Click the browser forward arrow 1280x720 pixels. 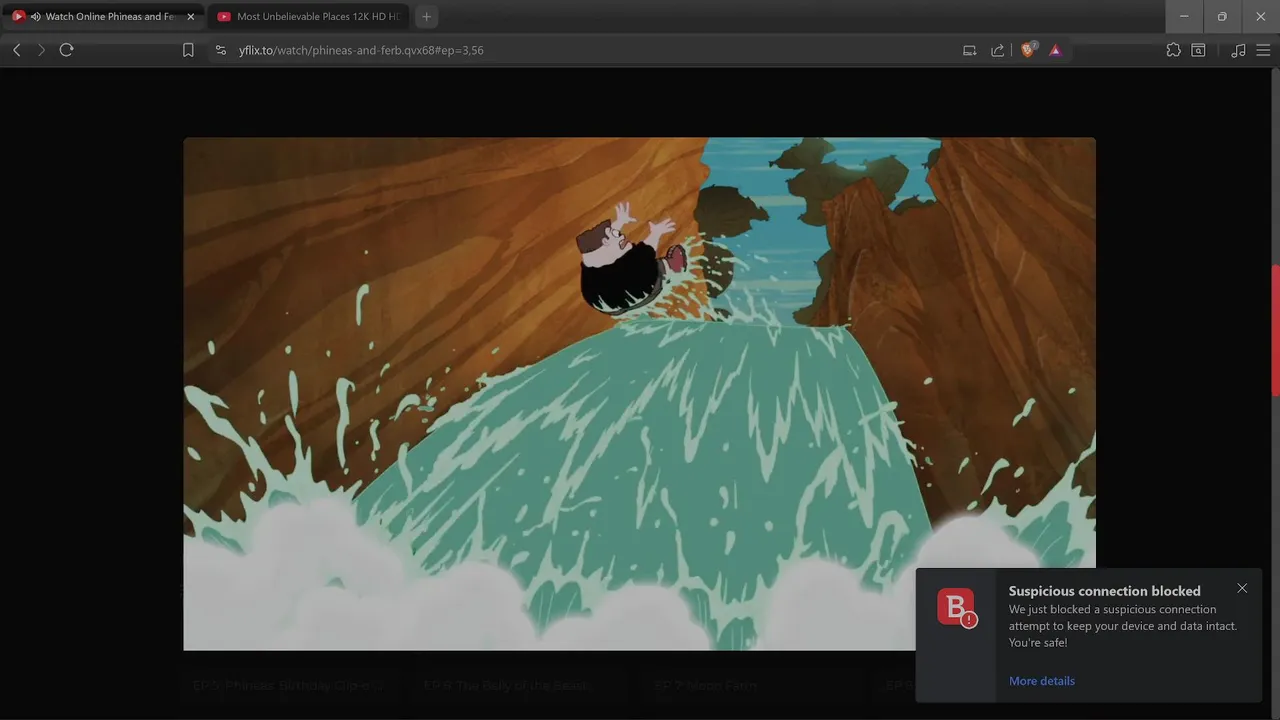[x=41, y=50]
